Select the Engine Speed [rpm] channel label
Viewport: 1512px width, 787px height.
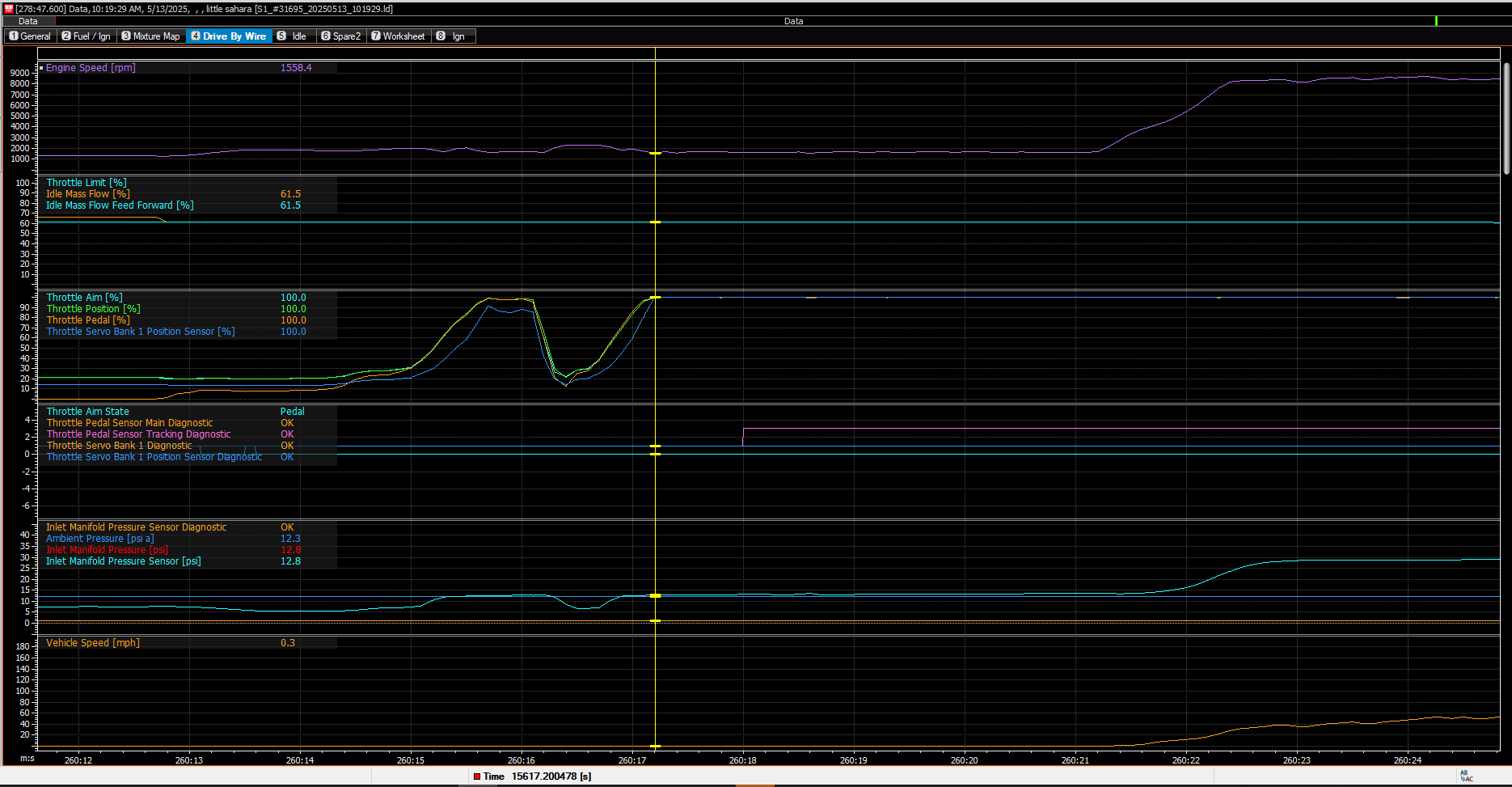(x=91, y=67)
